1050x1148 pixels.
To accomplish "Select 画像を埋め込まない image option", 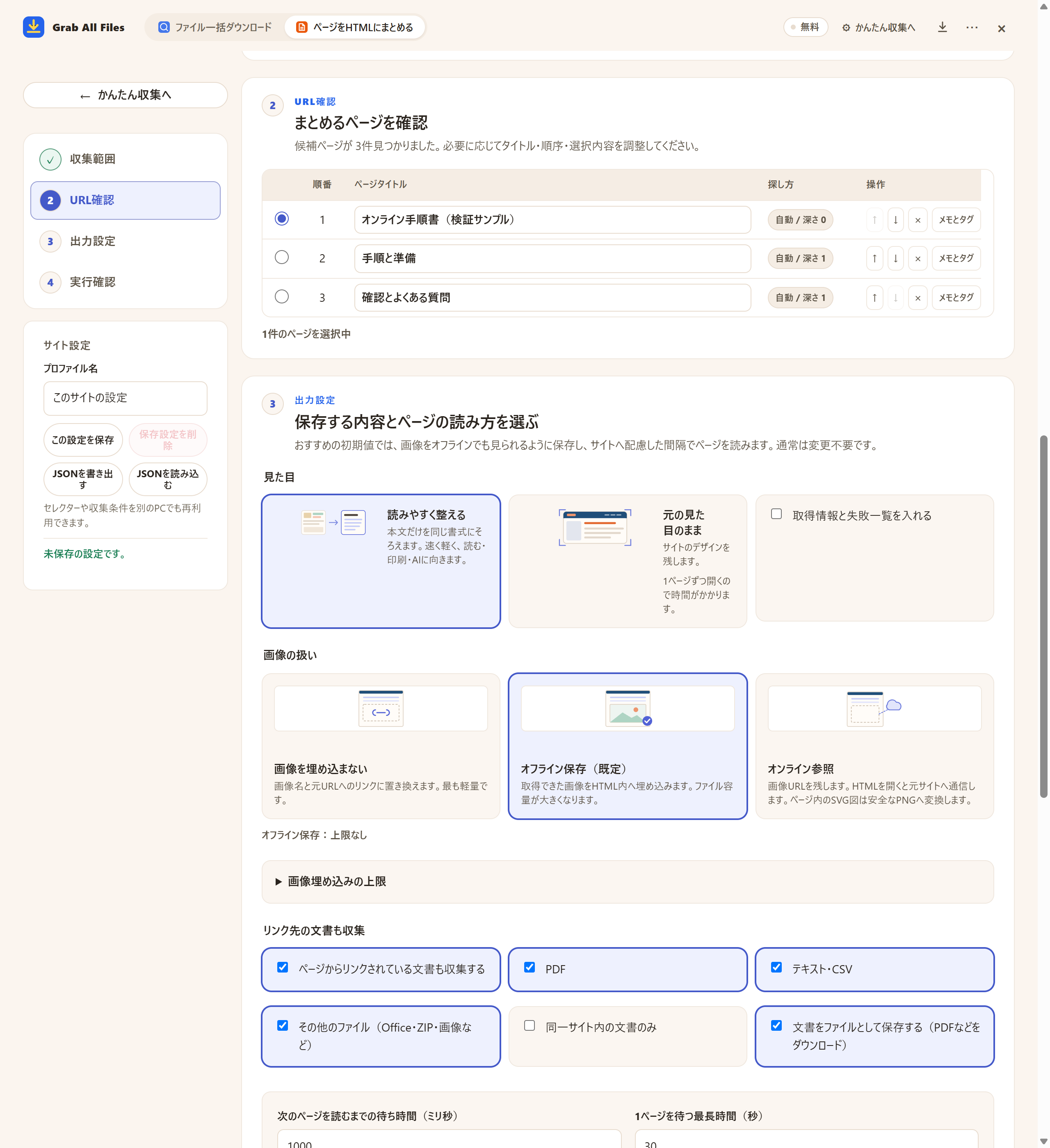I will (381, 746).
